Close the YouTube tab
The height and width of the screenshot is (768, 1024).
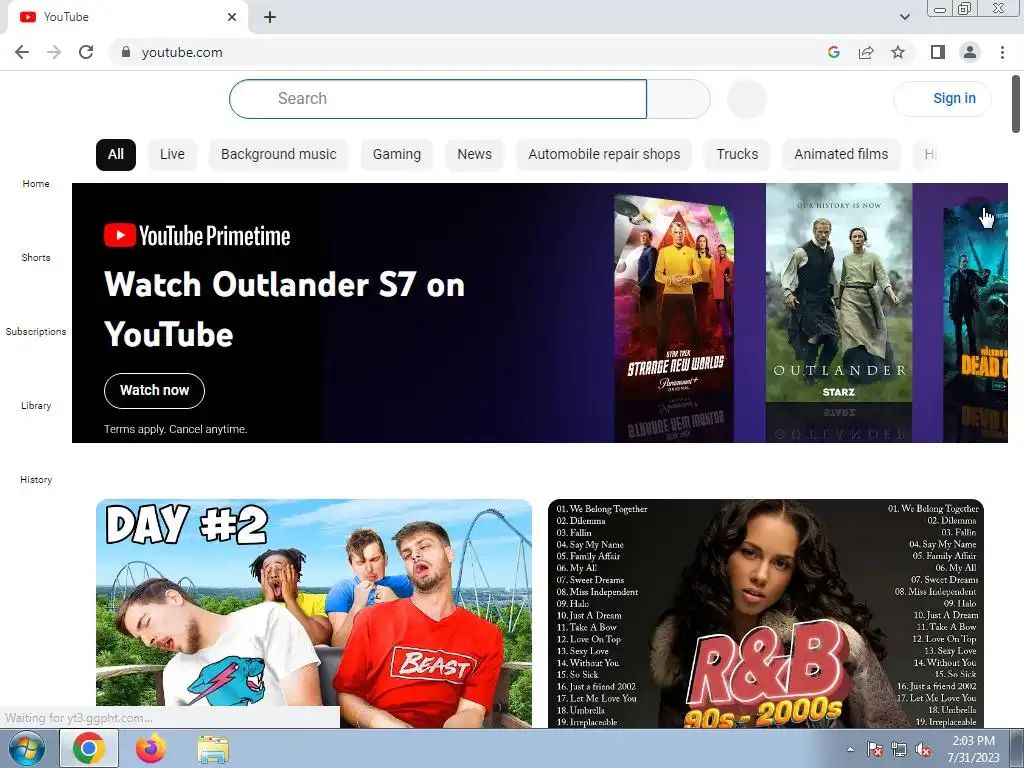pyautogui.click(x=232, y=17)
